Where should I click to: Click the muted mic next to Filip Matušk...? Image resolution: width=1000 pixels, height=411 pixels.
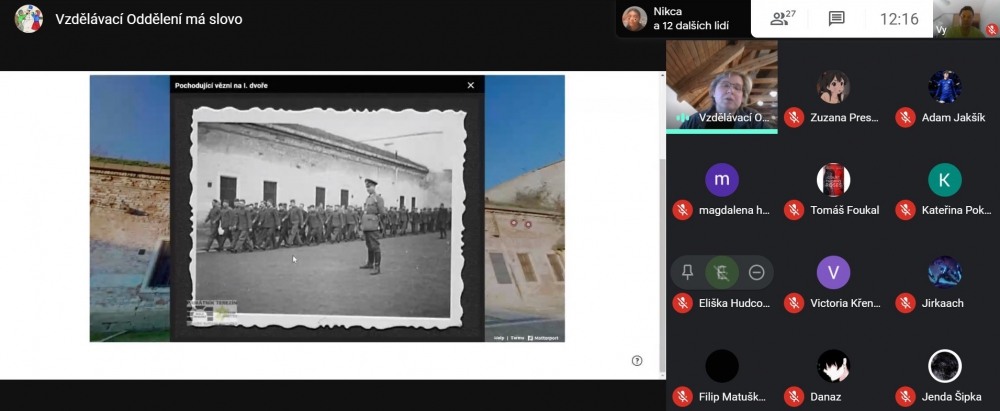(x=682, y=396)
